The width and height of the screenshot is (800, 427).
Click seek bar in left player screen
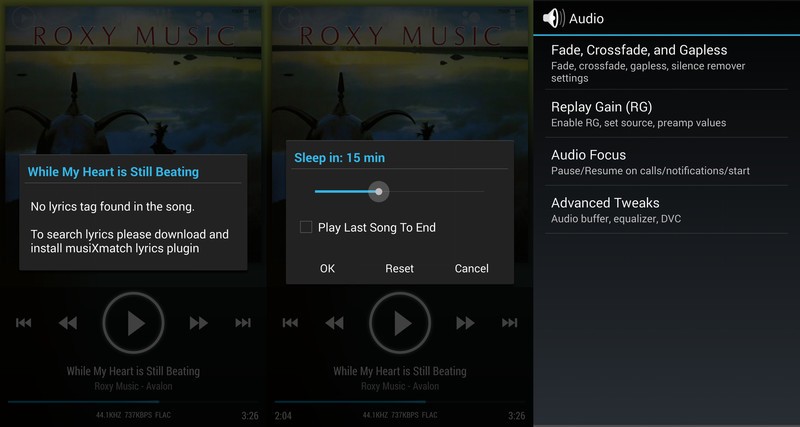[x=133, y=401]
